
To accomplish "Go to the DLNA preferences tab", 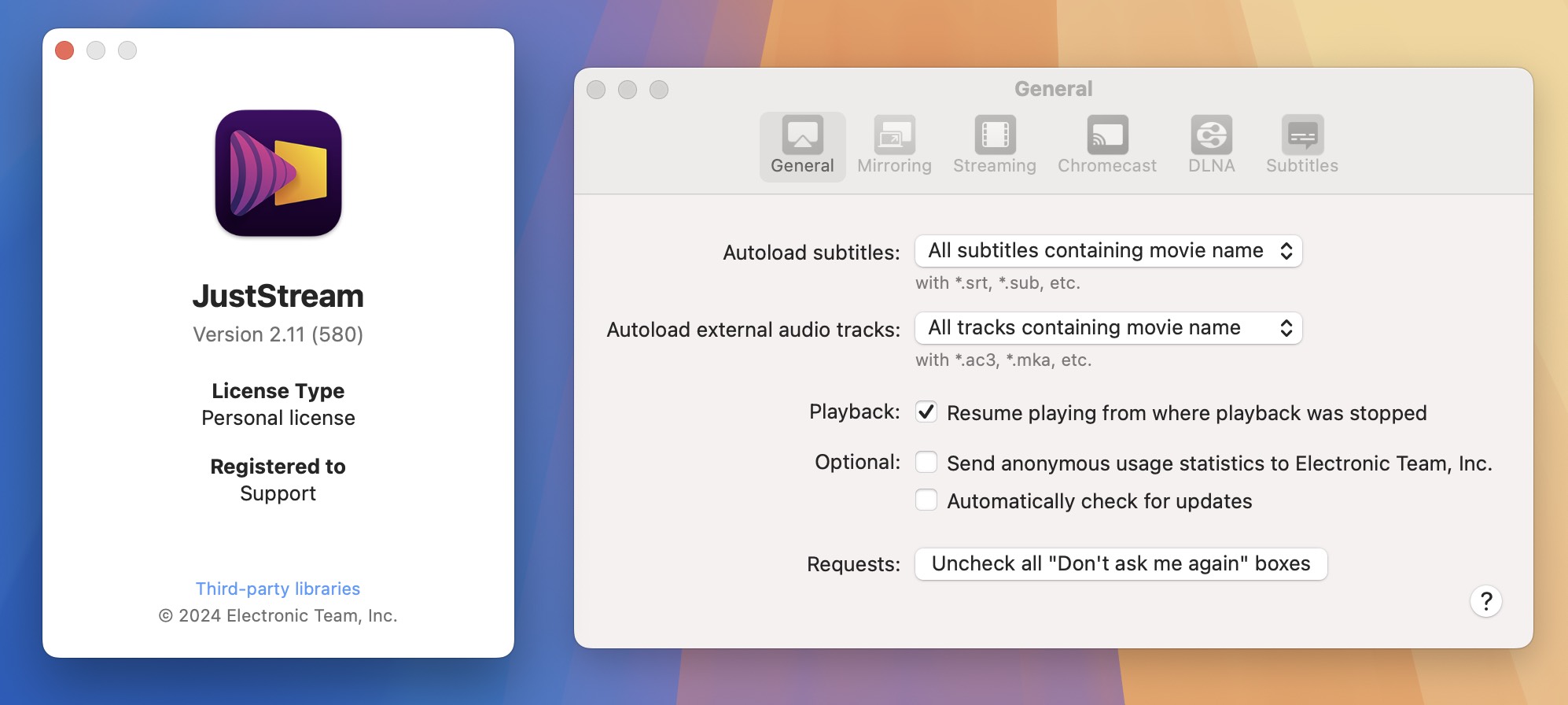I will coord(1211,146).
